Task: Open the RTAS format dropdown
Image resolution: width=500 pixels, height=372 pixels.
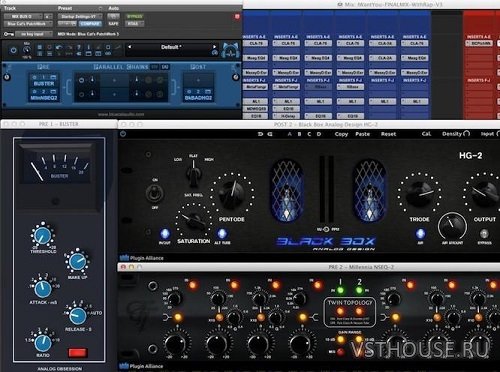Action: [135, 24]
